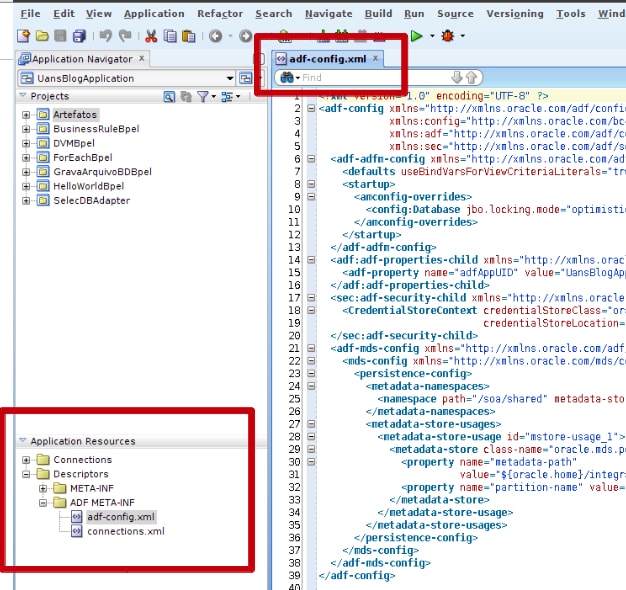Screen dimensions: 626x590
Task: Select the adf-config.xml editor tab
Action: (327, 59)
